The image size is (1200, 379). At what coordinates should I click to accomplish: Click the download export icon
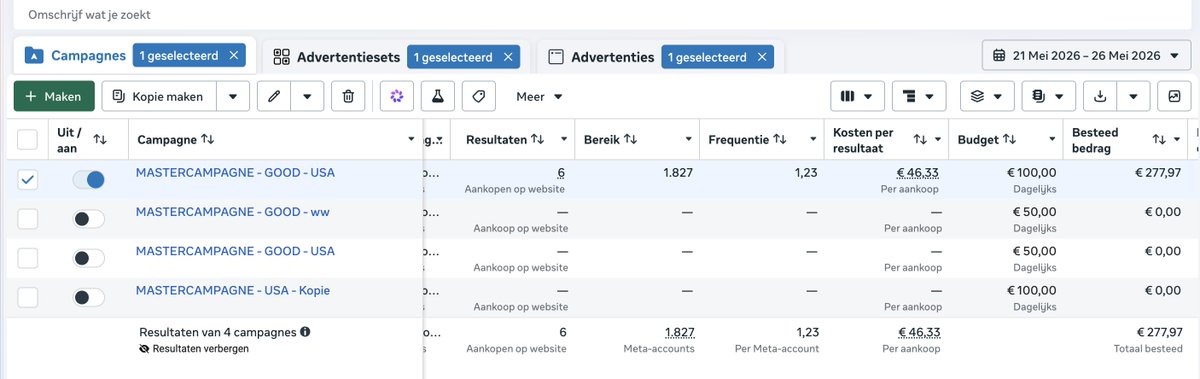1101,97
